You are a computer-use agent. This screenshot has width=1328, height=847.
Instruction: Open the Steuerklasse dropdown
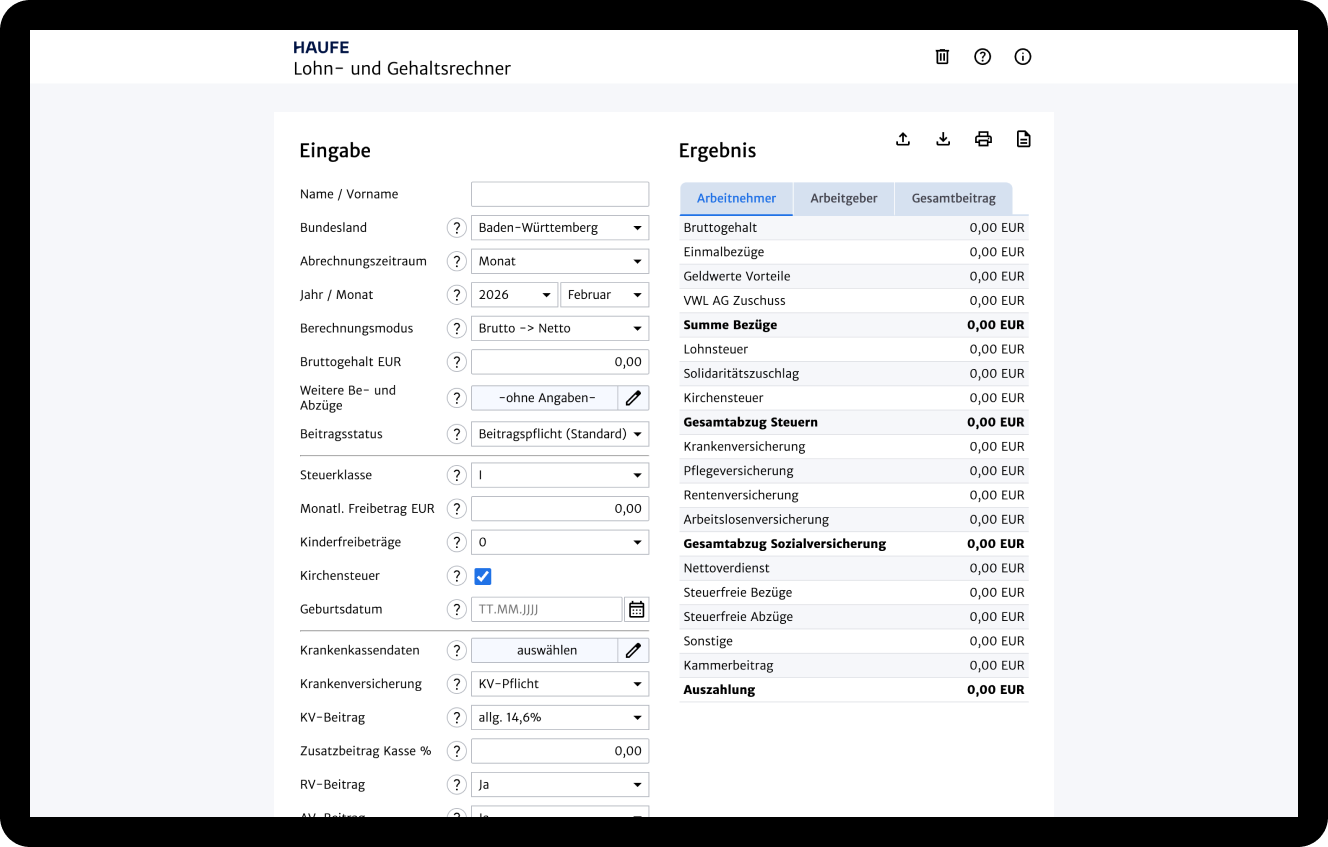[560, 476]
